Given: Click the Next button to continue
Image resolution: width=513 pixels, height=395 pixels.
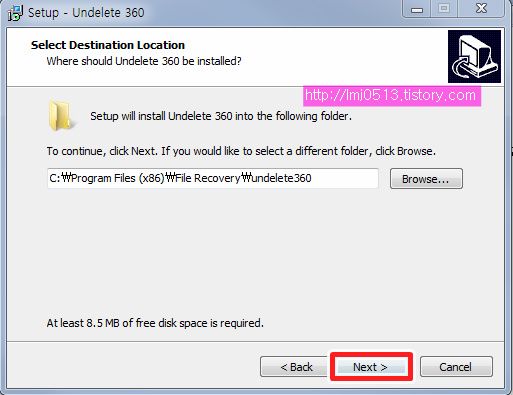Looking at the screenshot, I should tap(371, 367).
